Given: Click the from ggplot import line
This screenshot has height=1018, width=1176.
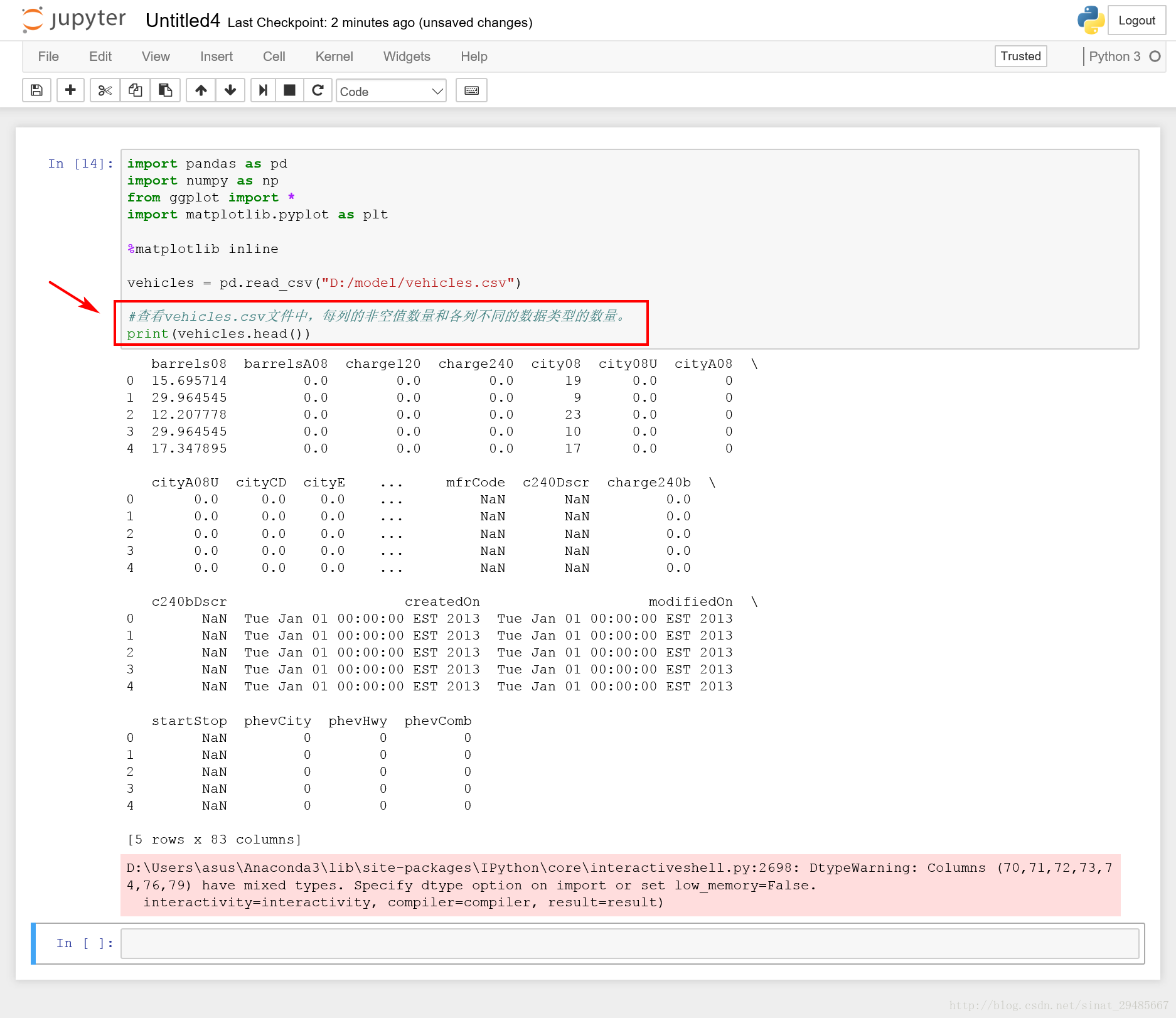Looking at the screenshot, I should click(x=211, y=198).
